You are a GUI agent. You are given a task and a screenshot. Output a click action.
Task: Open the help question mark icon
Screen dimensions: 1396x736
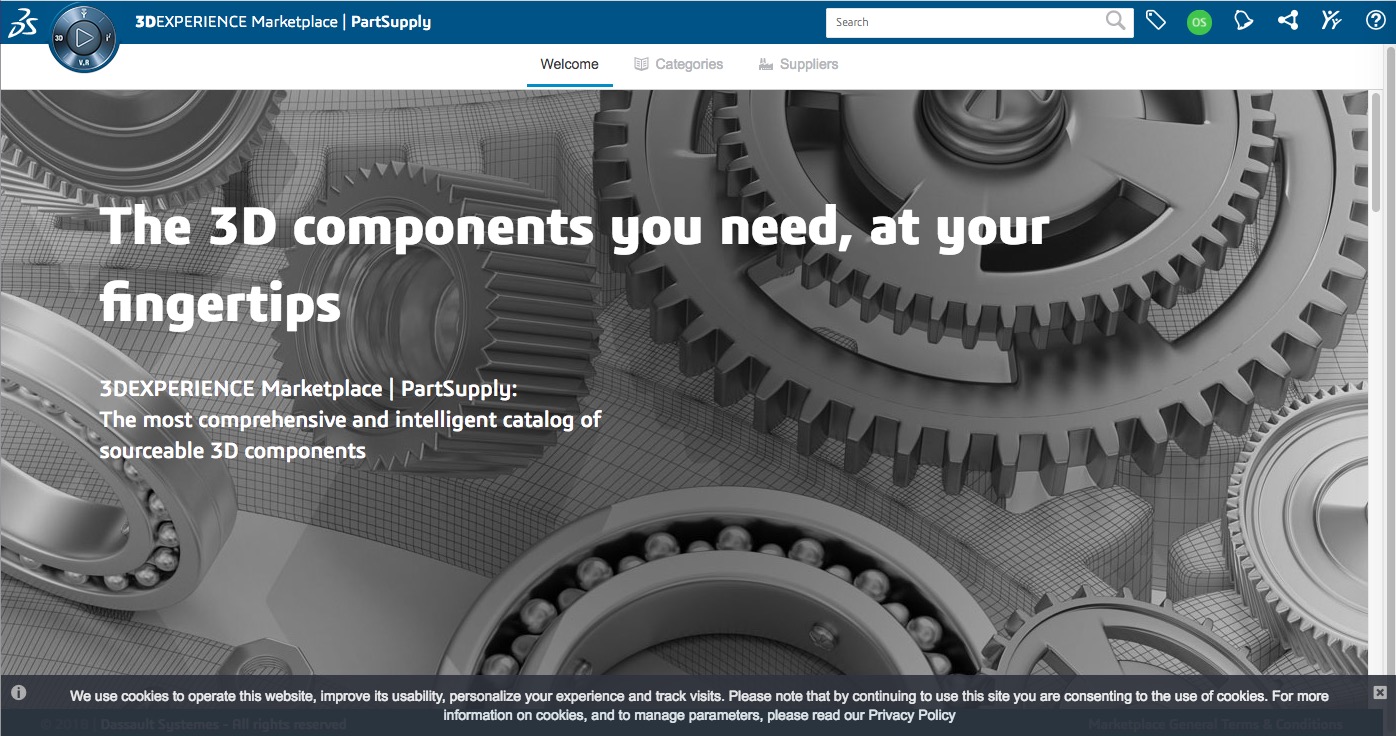pyautogui.click(x=1377, y=20)
